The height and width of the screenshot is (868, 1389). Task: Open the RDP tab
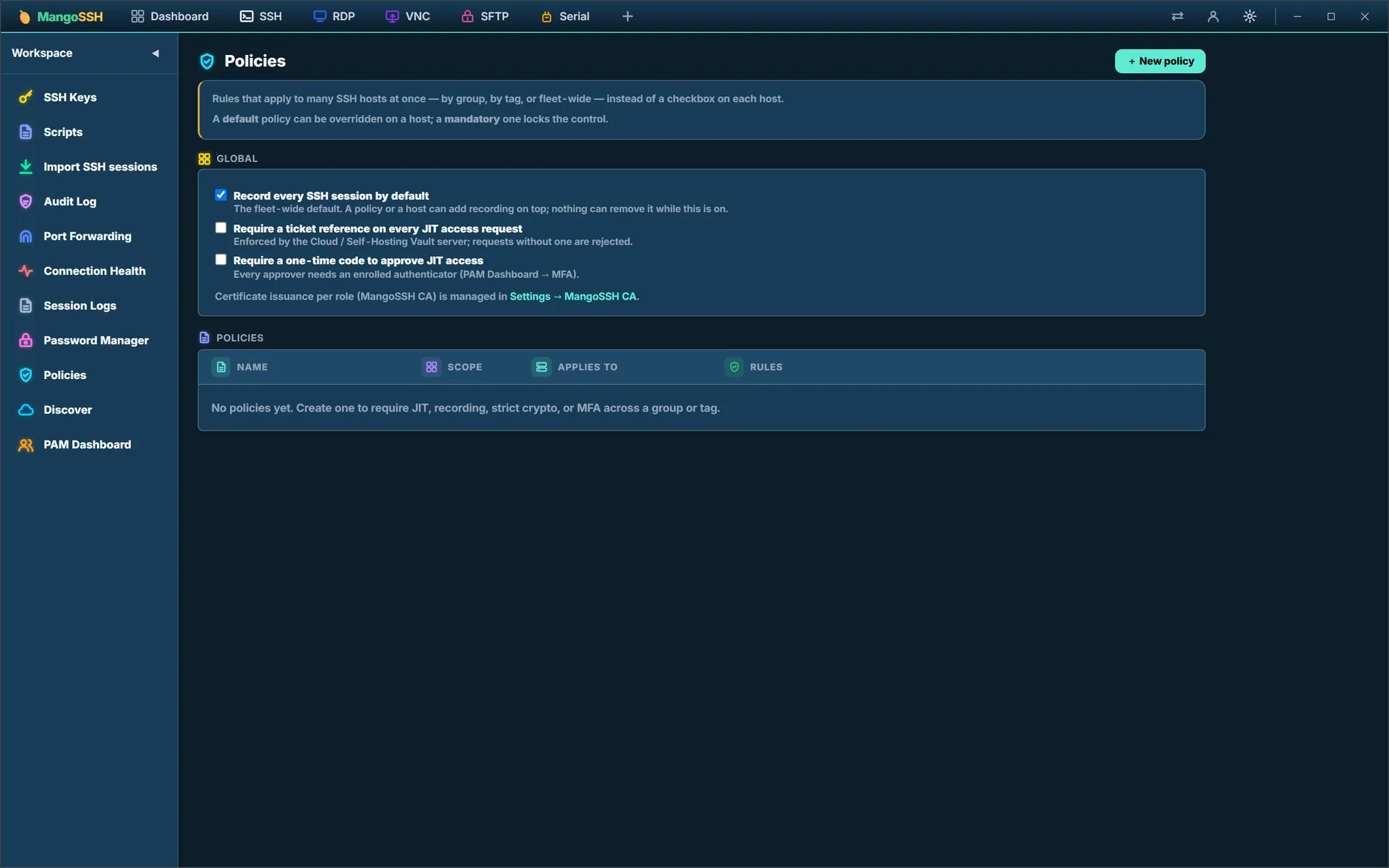coord(334,16)
